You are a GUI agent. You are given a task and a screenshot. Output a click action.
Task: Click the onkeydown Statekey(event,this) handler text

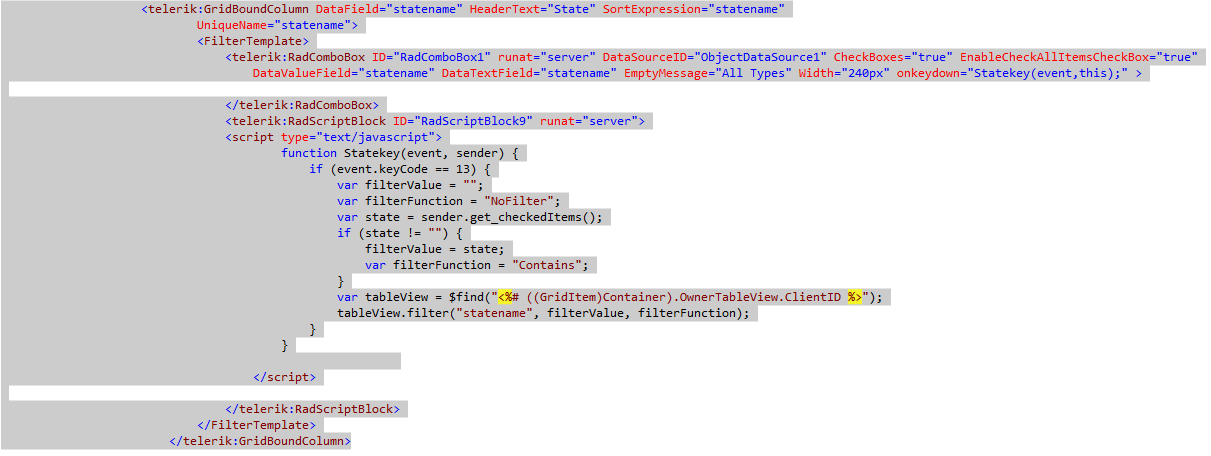pos(1047,73)
